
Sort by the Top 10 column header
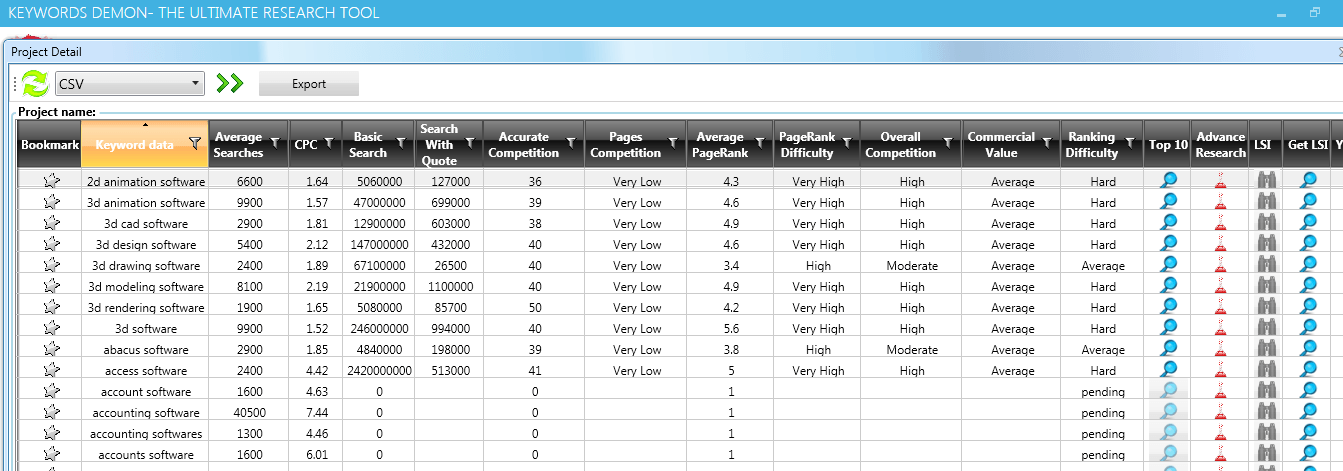click(1168, 144)
